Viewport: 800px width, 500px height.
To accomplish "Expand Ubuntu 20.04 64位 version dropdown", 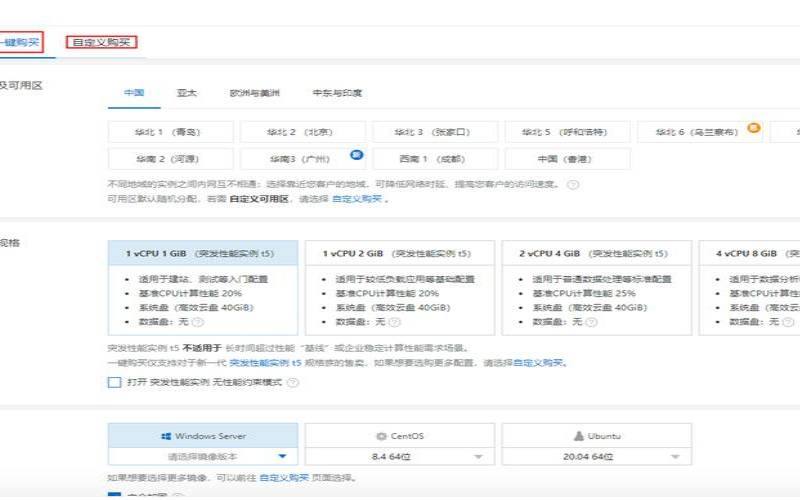I will point(597,457).
